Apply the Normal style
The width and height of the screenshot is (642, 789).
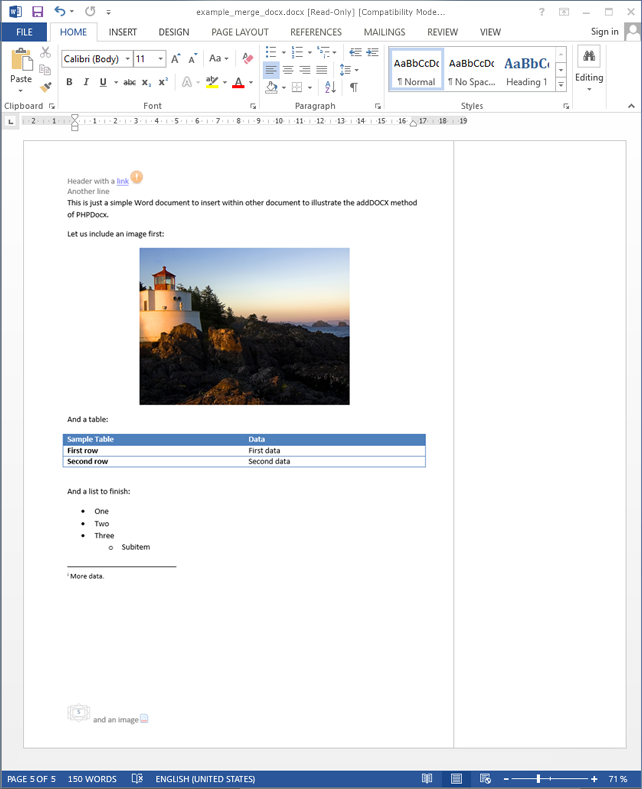click(x=416, y=70)
